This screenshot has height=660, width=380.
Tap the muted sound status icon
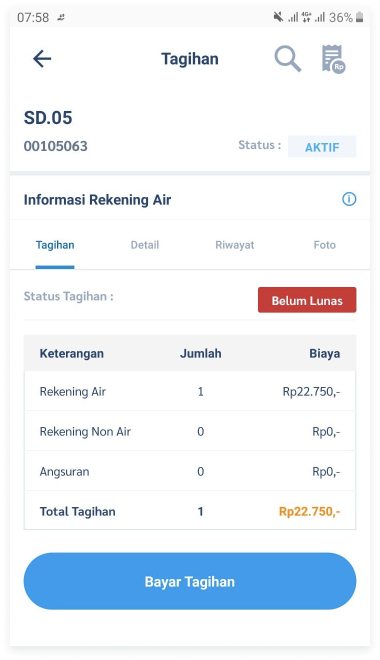tap(278, 17)
